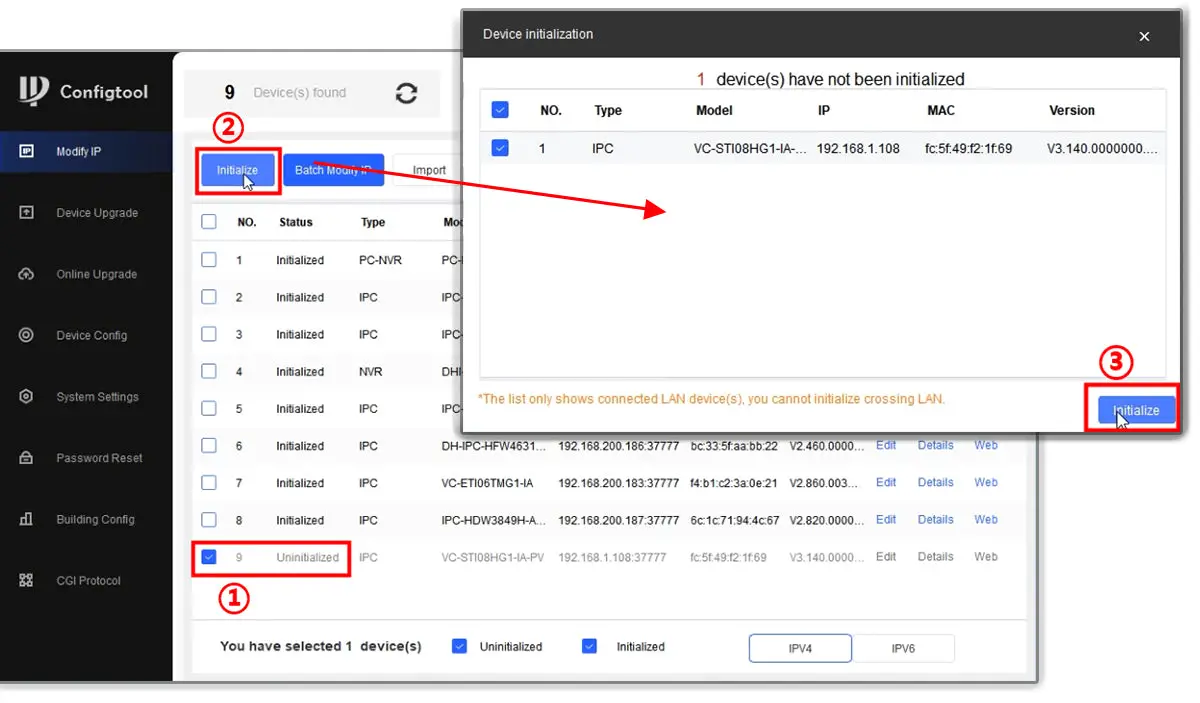Click Web for device 192.168.200.186

986,445
